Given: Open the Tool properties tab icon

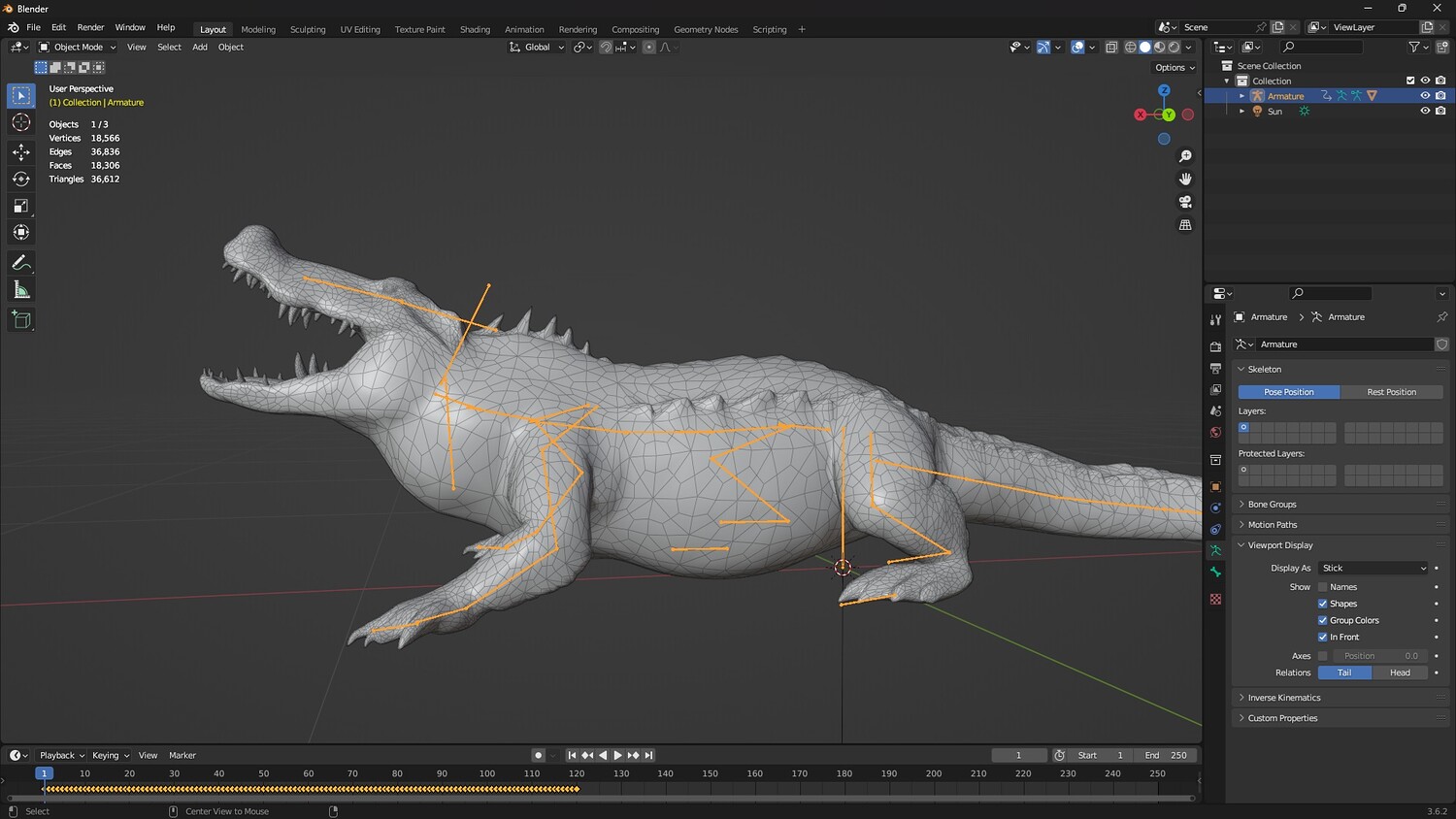Looking at the screenshot, I should pos(1215,319).
